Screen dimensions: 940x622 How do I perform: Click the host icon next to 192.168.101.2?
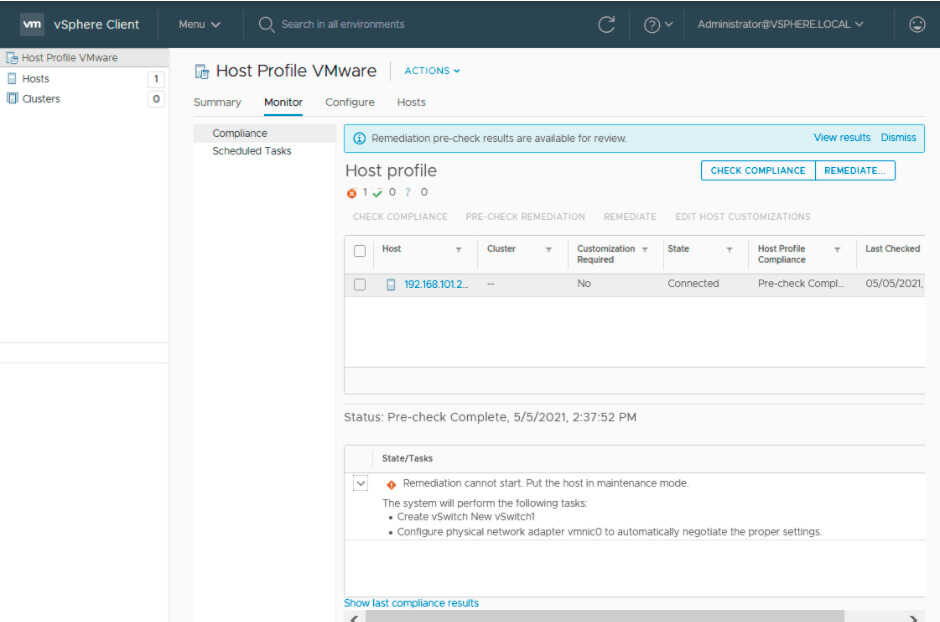click(391, 285)
